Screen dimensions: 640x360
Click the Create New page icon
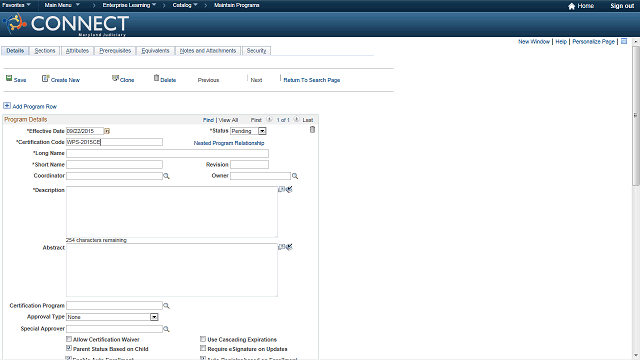point(45,78)
